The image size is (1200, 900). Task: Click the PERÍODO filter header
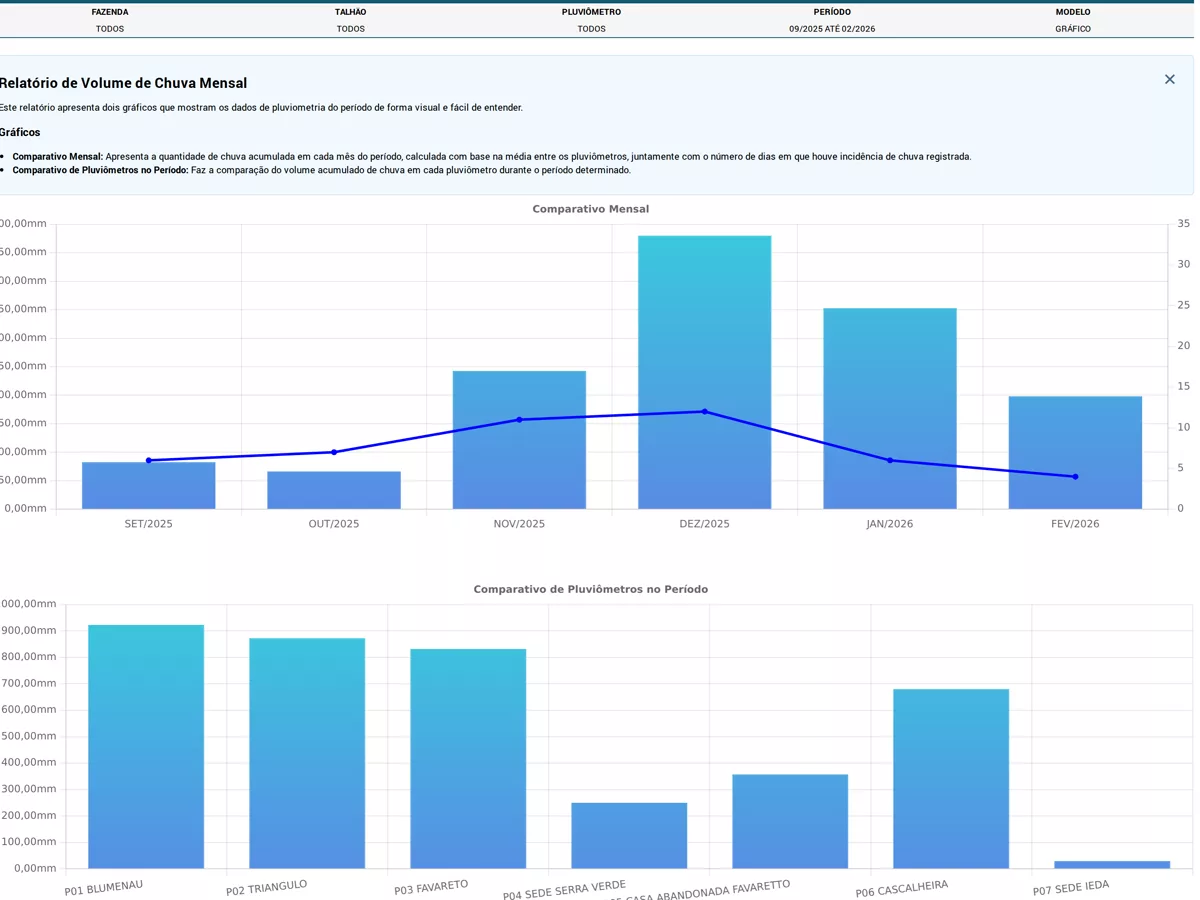[832, 12]
